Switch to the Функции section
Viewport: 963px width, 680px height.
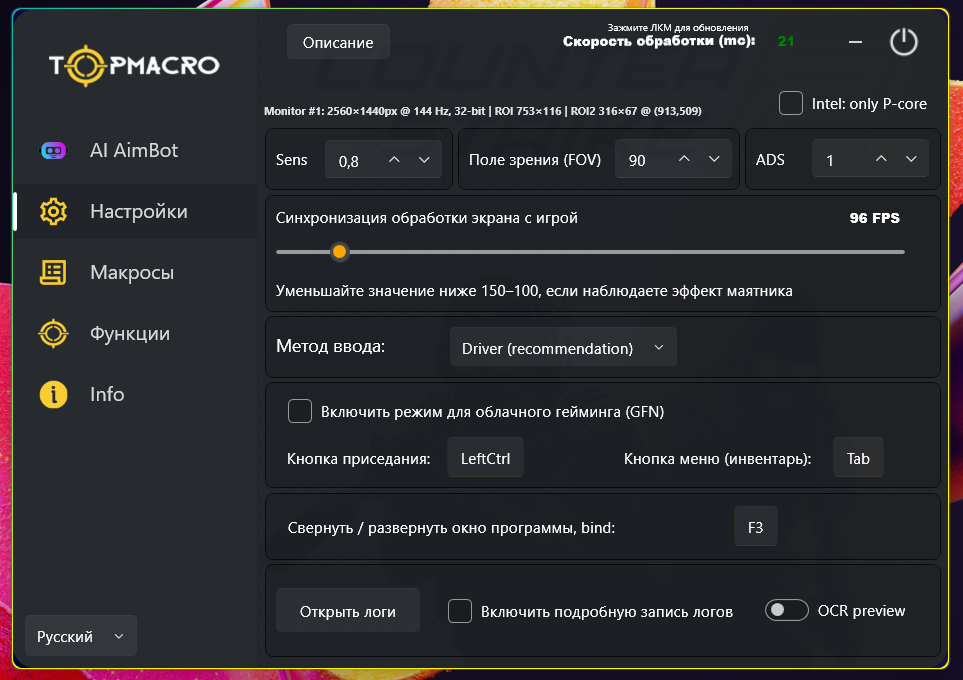(130, 334)
